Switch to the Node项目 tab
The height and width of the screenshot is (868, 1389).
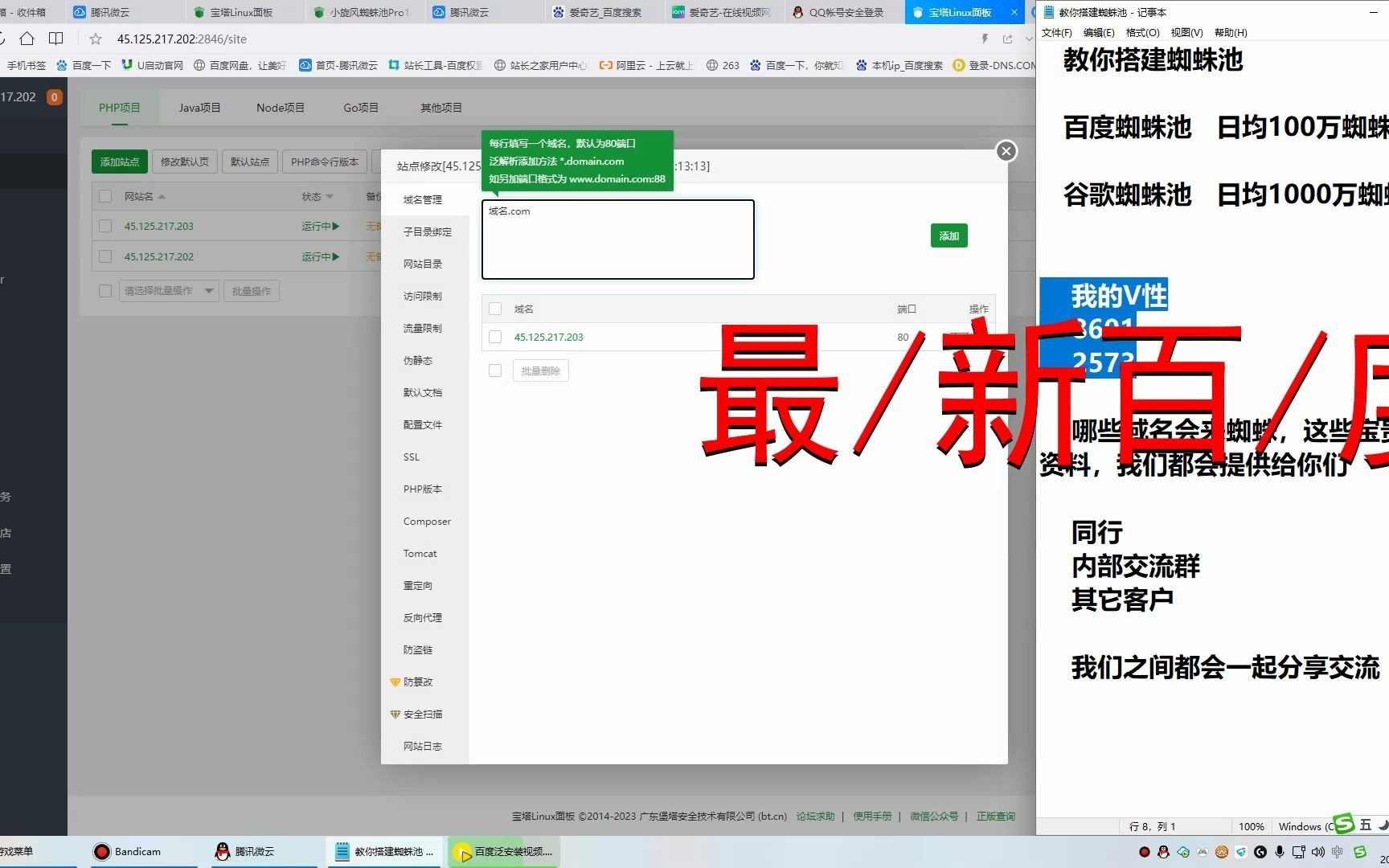coord(280,108)
